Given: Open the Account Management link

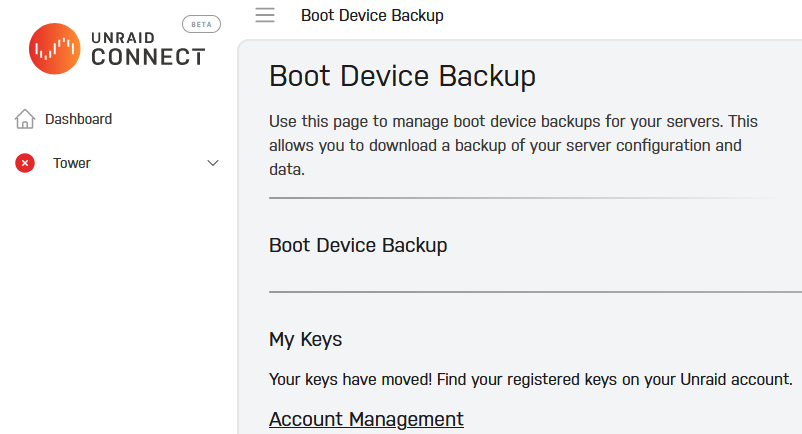Looking at the screenshot, I should tap(366, 419).
